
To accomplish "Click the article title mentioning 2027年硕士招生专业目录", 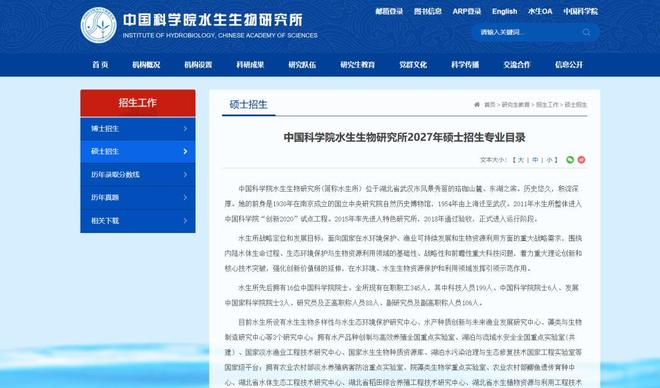I will (405, 137).
